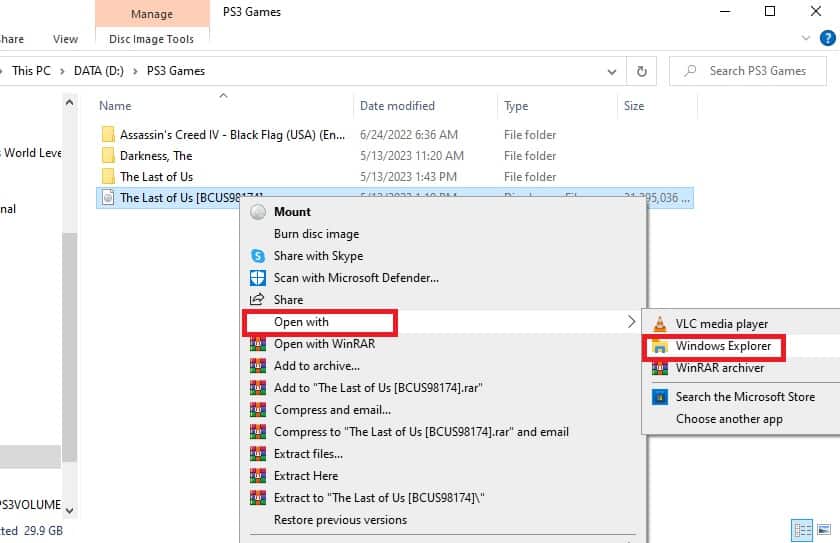Select Choose another app
Viewport: 840px width, 543px height.
(729, 419)
